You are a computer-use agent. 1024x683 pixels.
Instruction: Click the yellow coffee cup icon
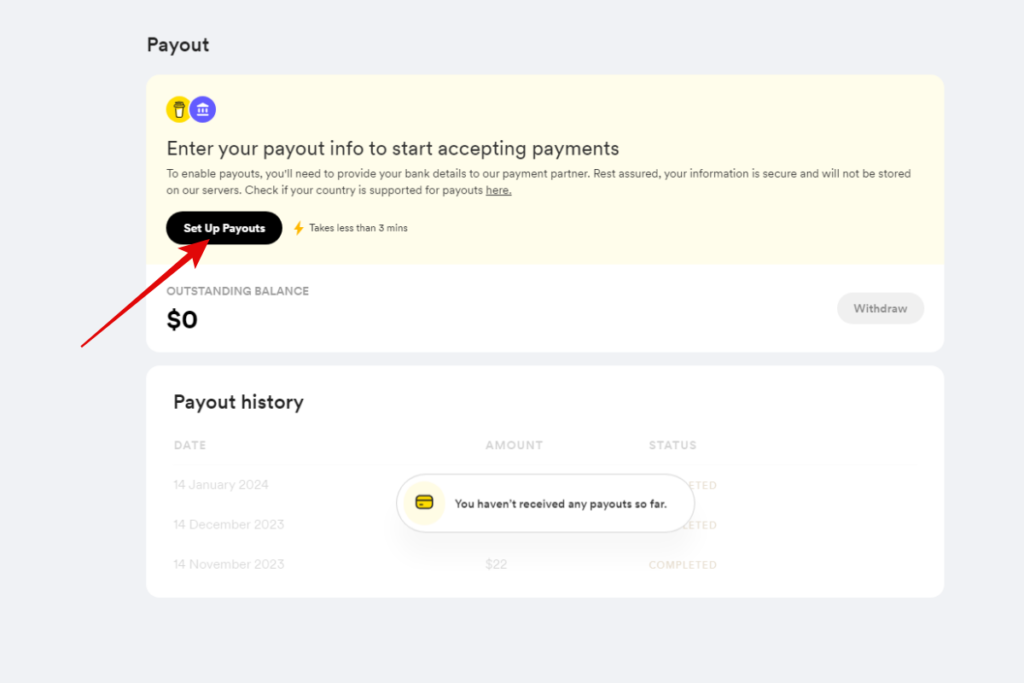[179, 109]
